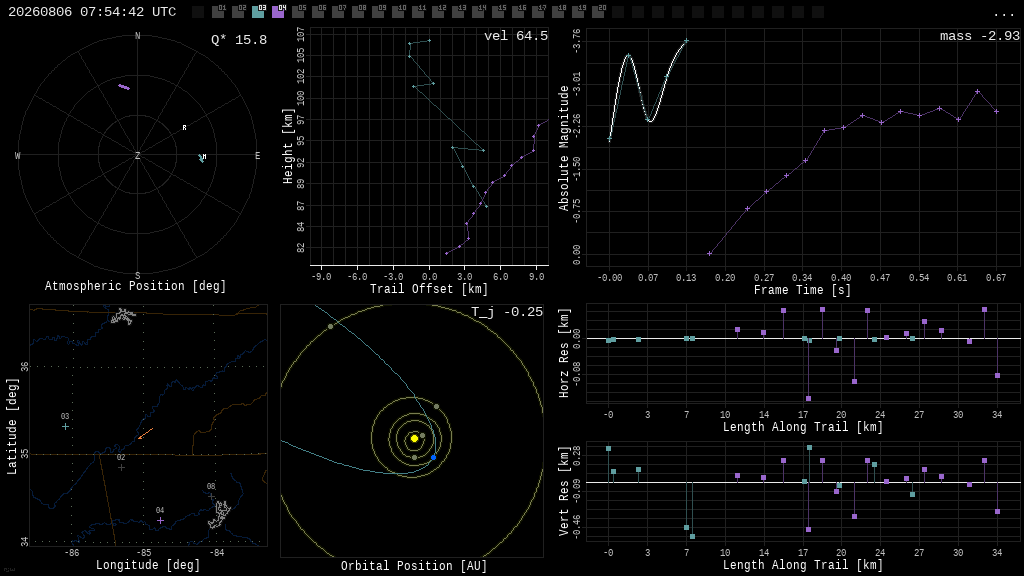This screenshot has height=576, width=1024.
Task: Click the E compass label on polar plot
Action: point(257,155)
